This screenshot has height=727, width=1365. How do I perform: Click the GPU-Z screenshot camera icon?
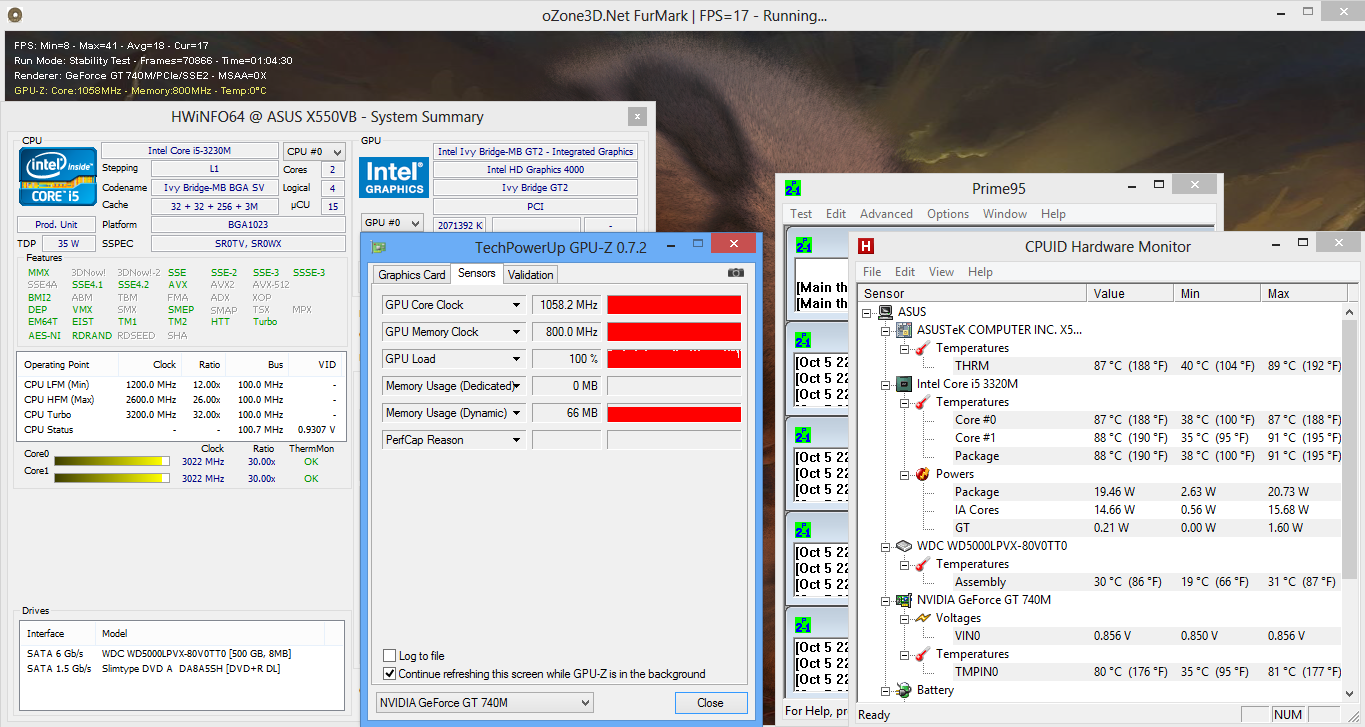[x=735, y=272]
